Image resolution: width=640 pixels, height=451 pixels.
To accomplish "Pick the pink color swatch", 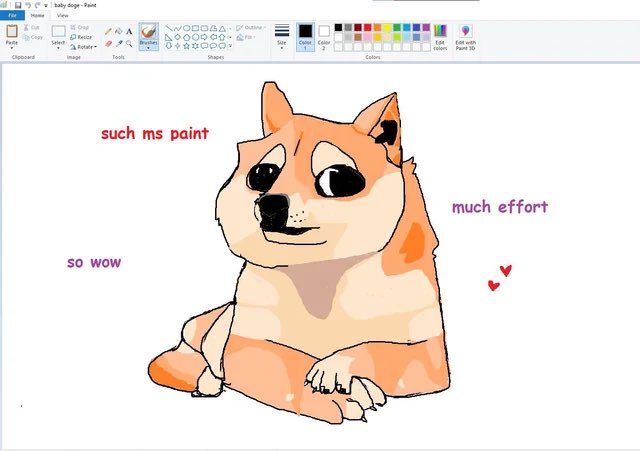I will pos(368,37).
